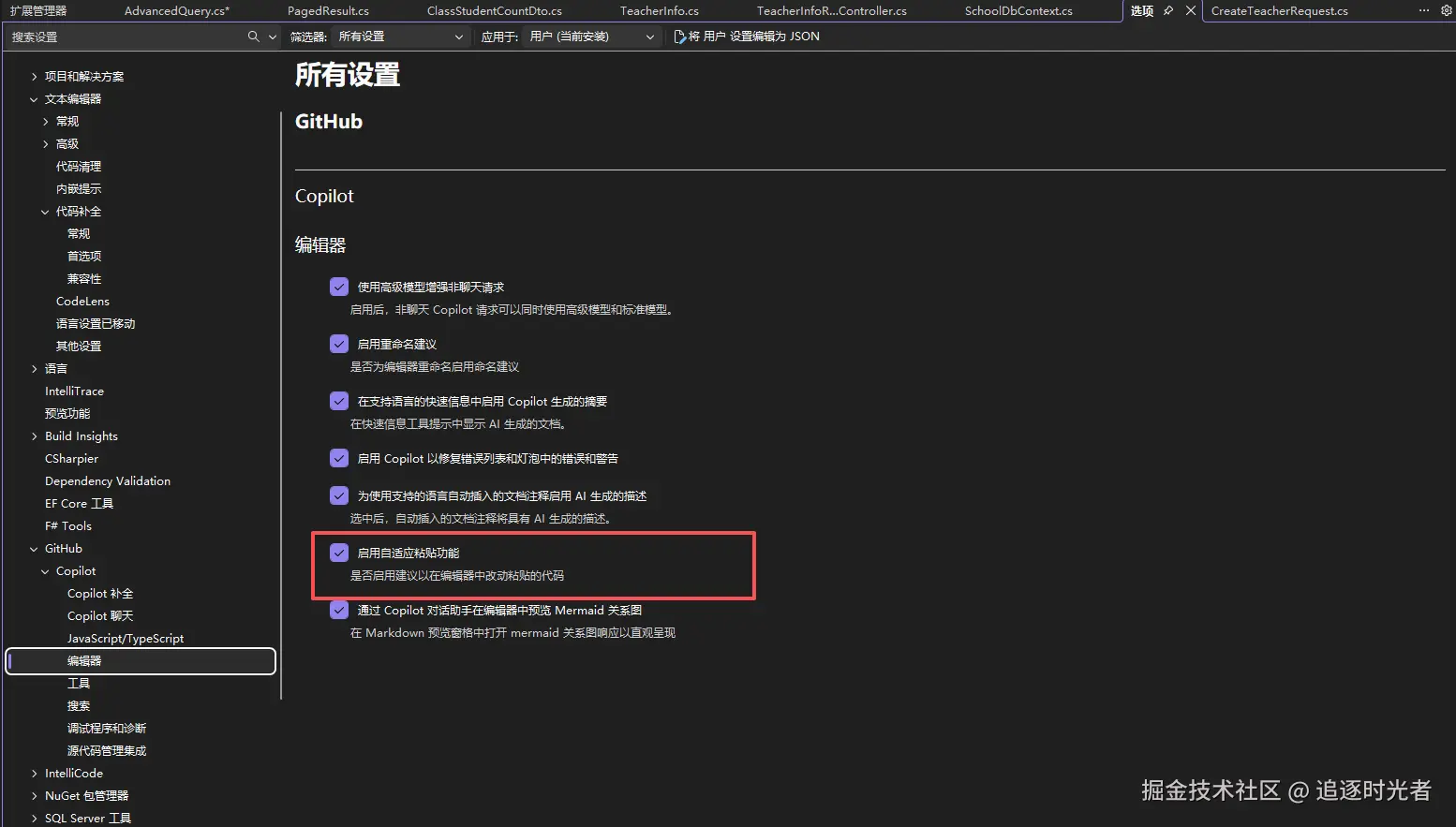
Task: Open search options dropdown arrow beside magnifier
Action: point(273,37)
